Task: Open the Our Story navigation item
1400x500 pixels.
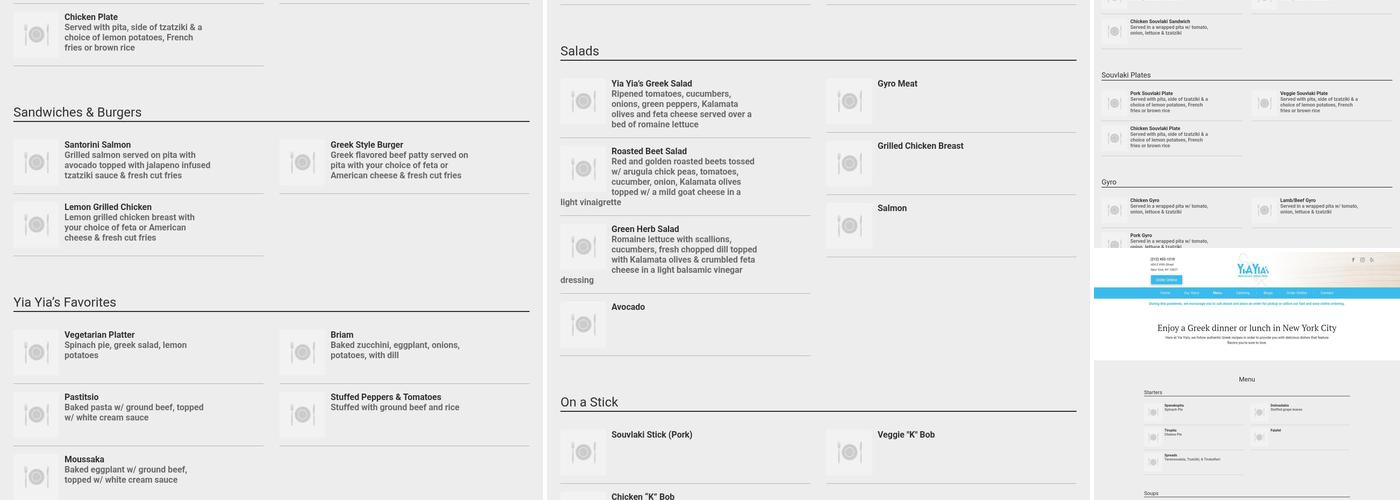Action: [x=1191, y=293]
